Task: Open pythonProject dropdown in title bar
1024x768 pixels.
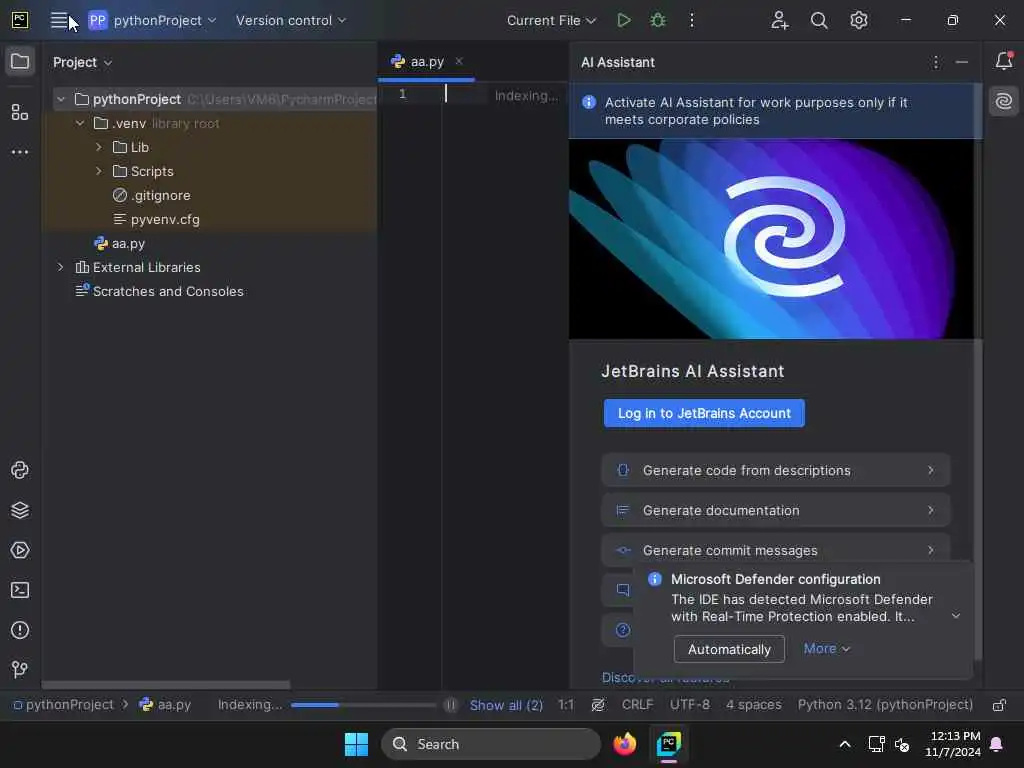Action: tap(152, 20)
